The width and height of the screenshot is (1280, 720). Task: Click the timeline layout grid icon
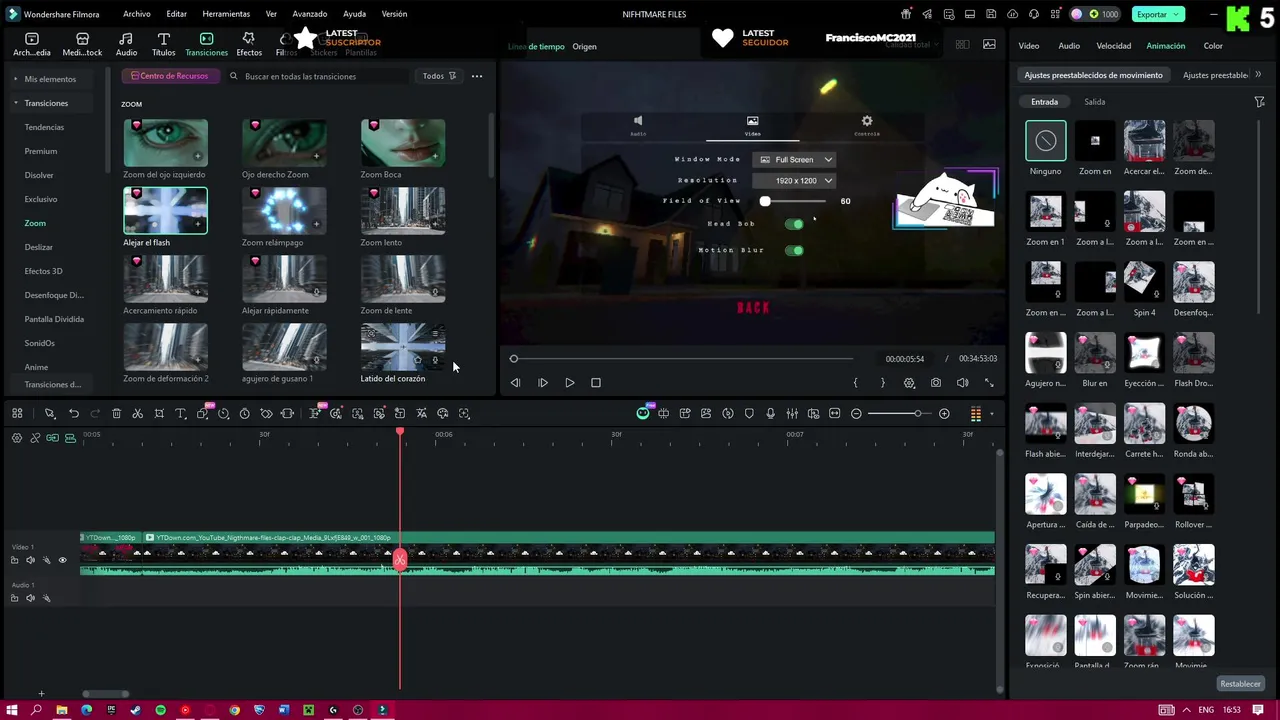[x=17, y=413]
